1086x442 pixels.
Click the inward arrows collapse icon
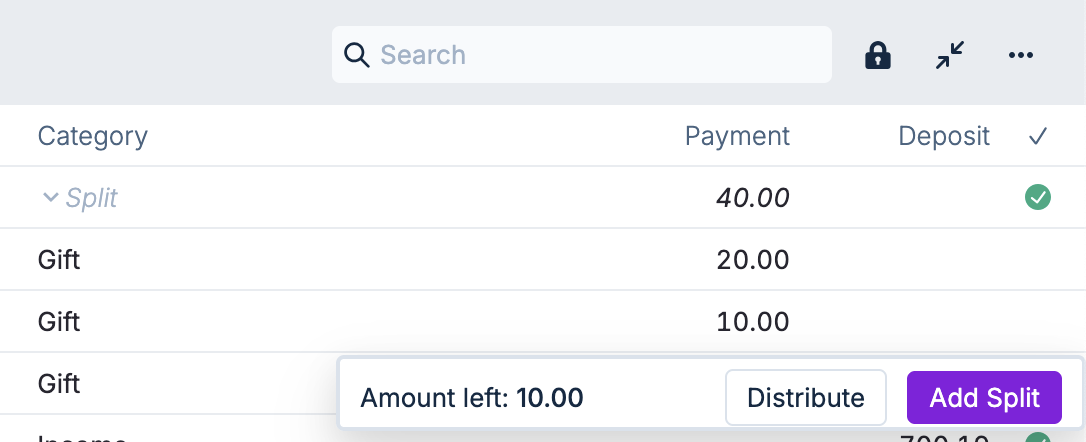pos(949,55)
